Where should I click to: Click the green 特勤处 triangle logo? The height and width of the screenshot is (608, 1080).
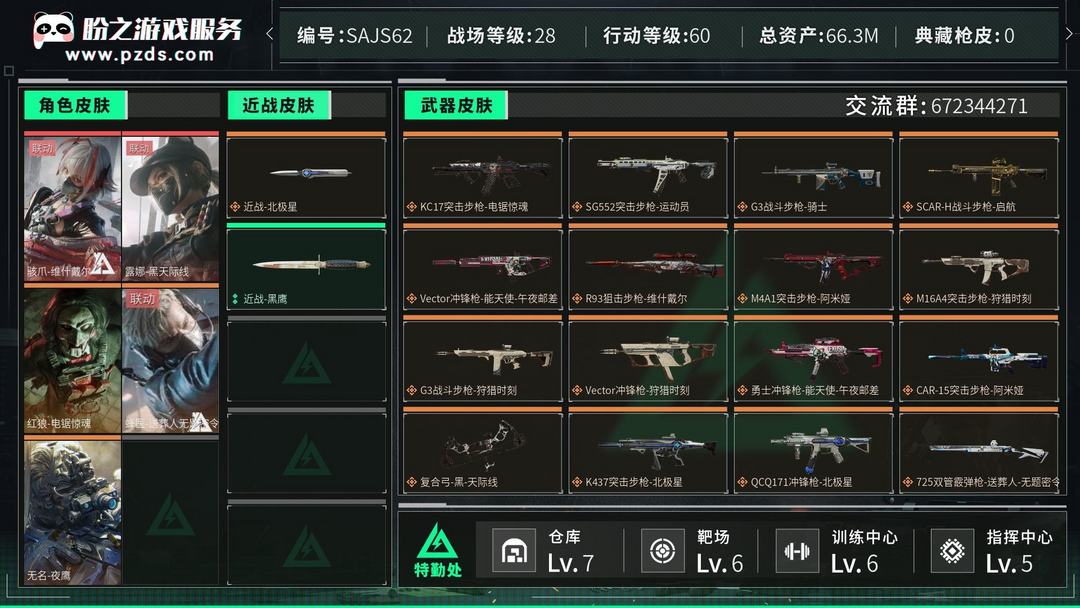437,542
